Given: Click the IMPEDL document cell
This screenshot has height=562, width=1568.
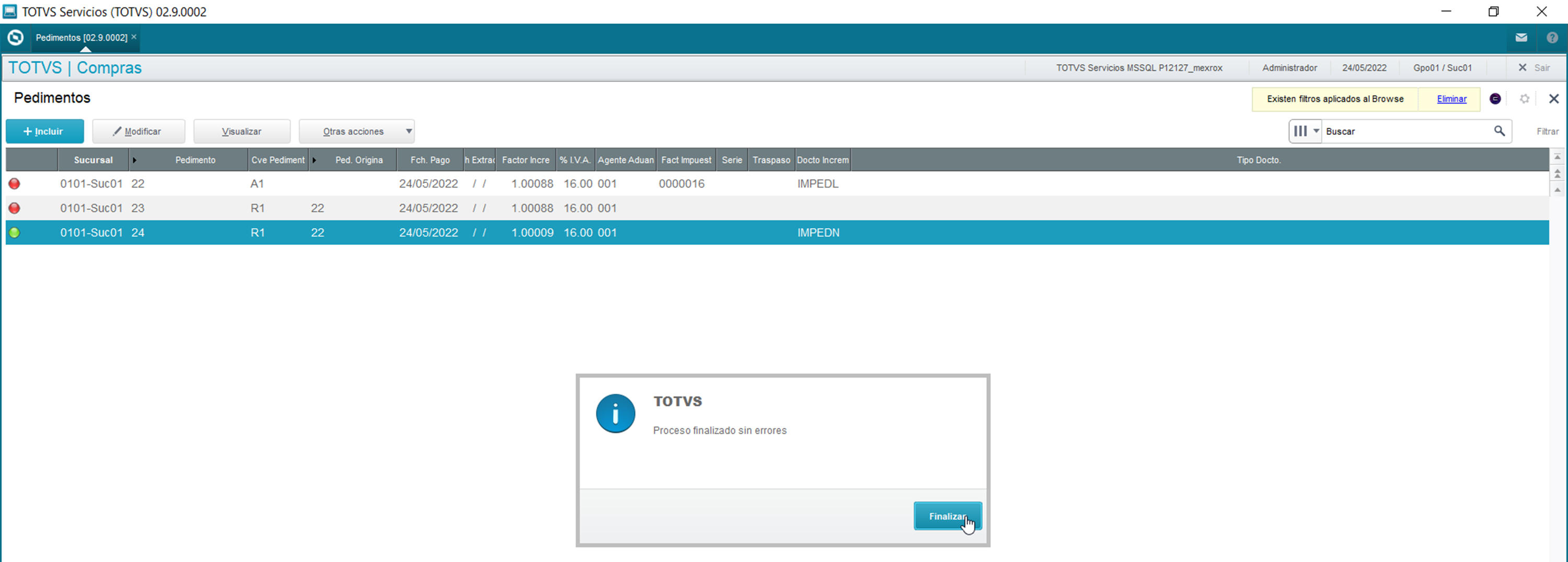Looking at the screenshot, I should coord(818,184).
